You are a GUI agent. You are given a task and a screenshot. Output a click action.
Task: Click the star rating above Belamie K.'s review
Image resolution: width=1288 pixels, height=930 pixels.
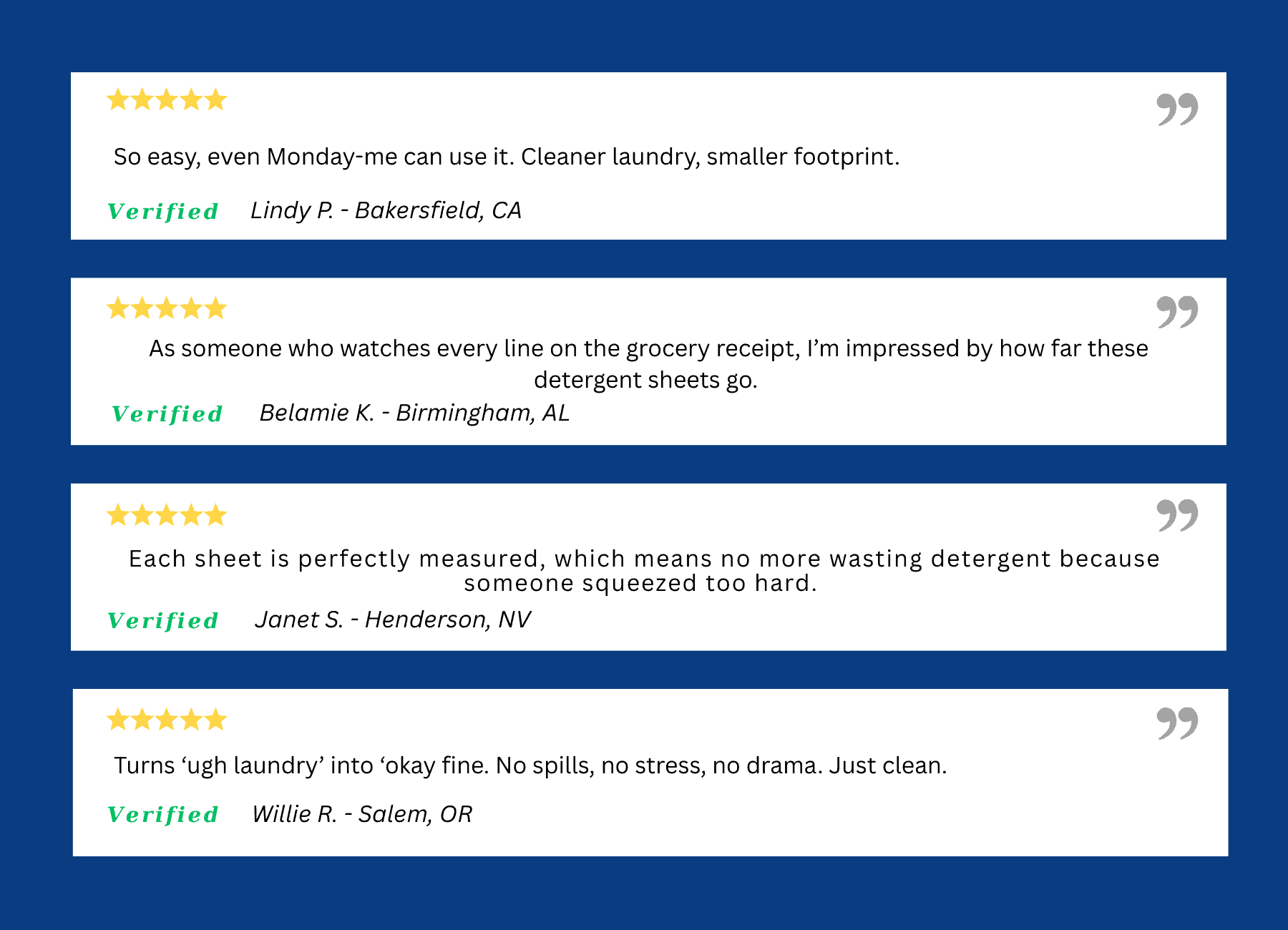(167, 308)
